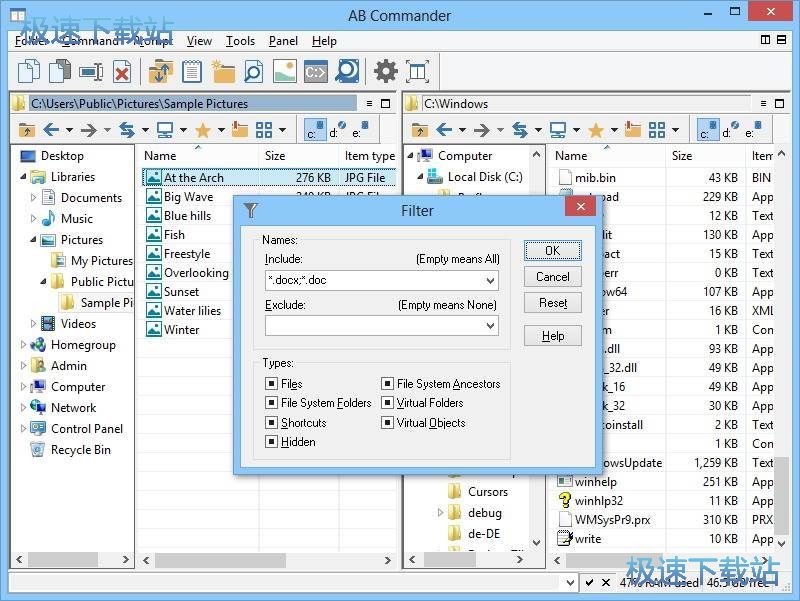Toggle the Virtual Folders checkbox
The width and height of the screenshot is (800, 601).
coord(387,403)
